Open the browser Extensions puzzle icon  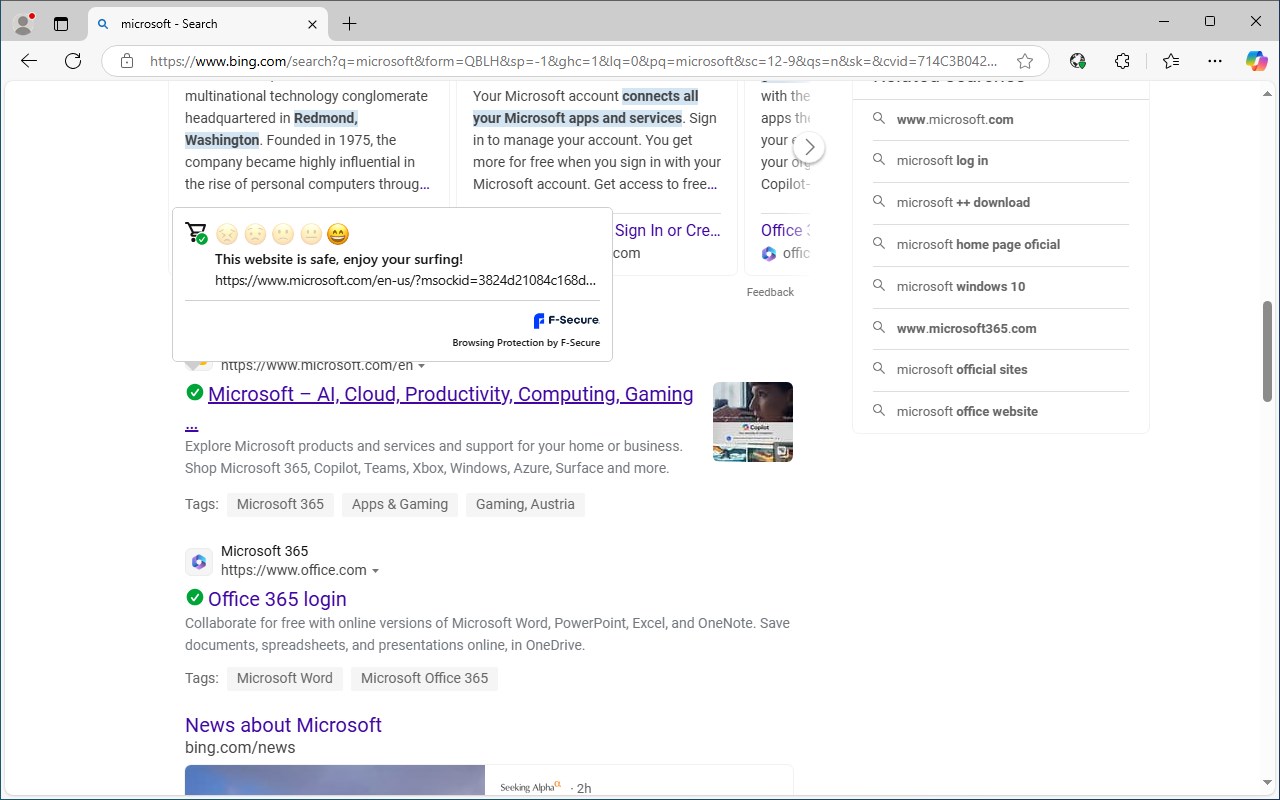tap(1122, 61)
